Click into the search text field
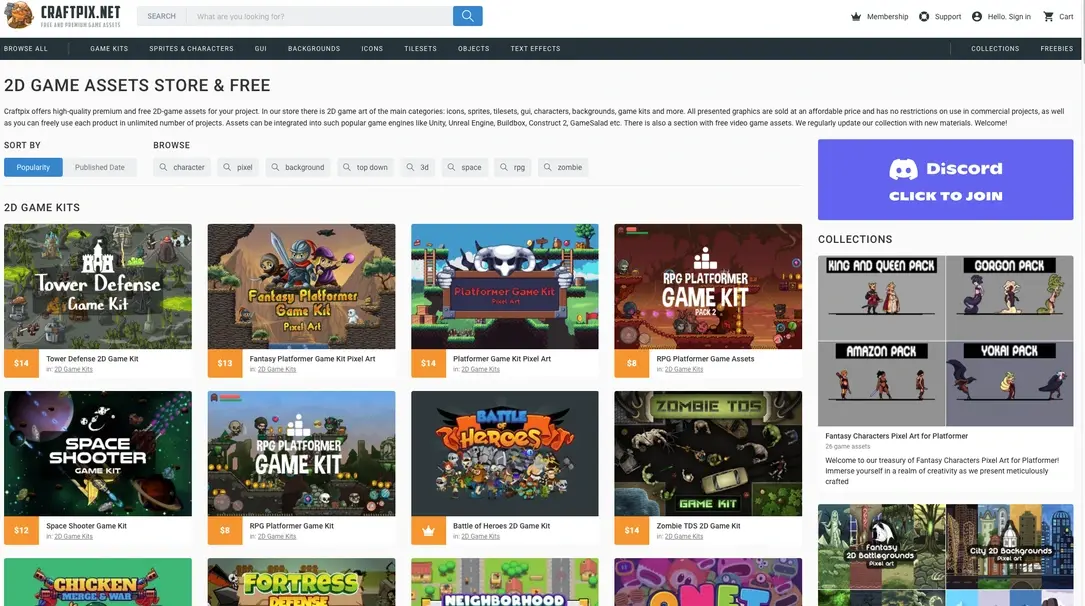Image resolution: width=1085 pixels, height=606 pixels. coord(320,16)
